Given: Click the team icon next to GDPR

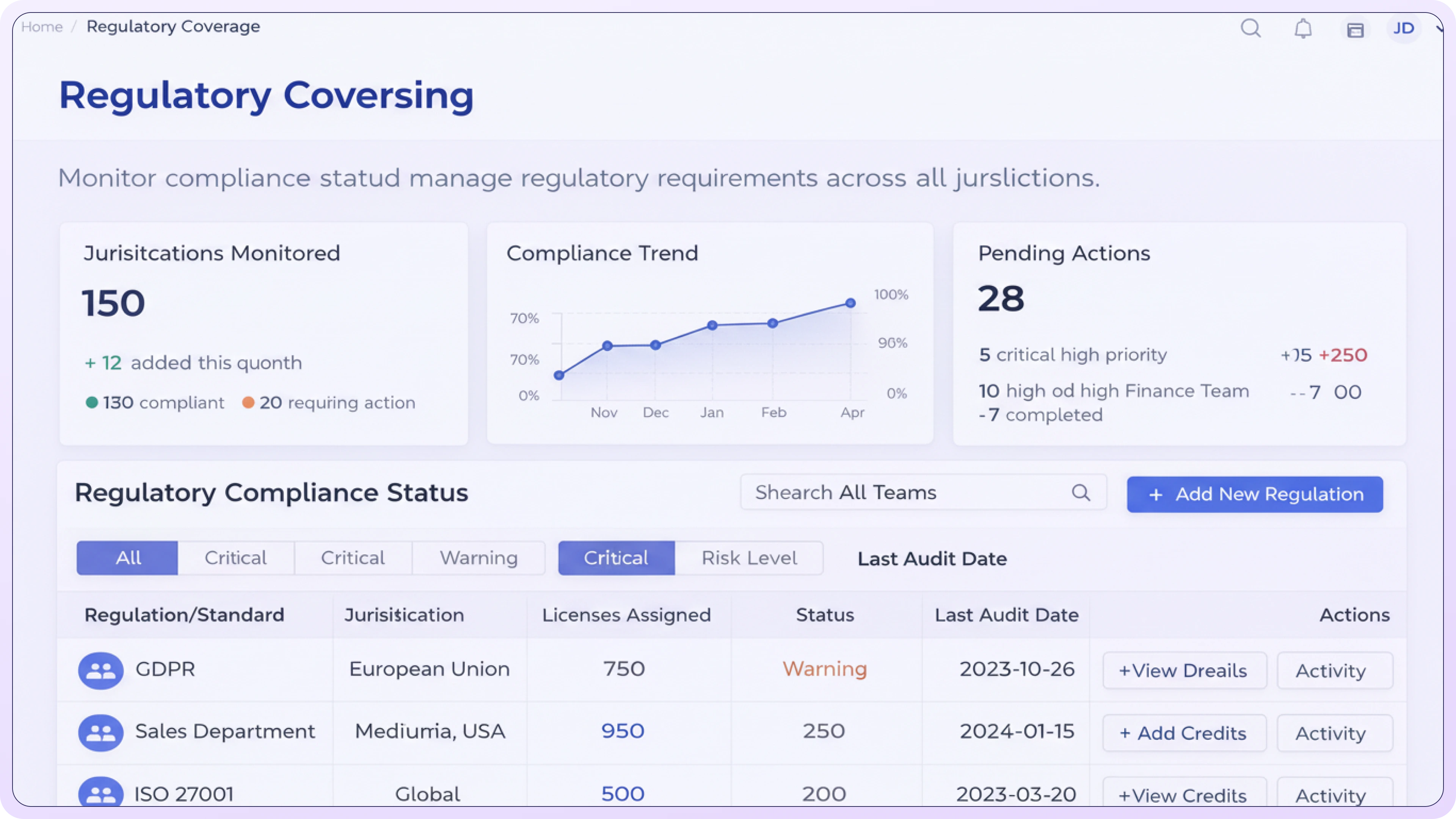Looking at the screenshot, I should click(x=100, y=670).
